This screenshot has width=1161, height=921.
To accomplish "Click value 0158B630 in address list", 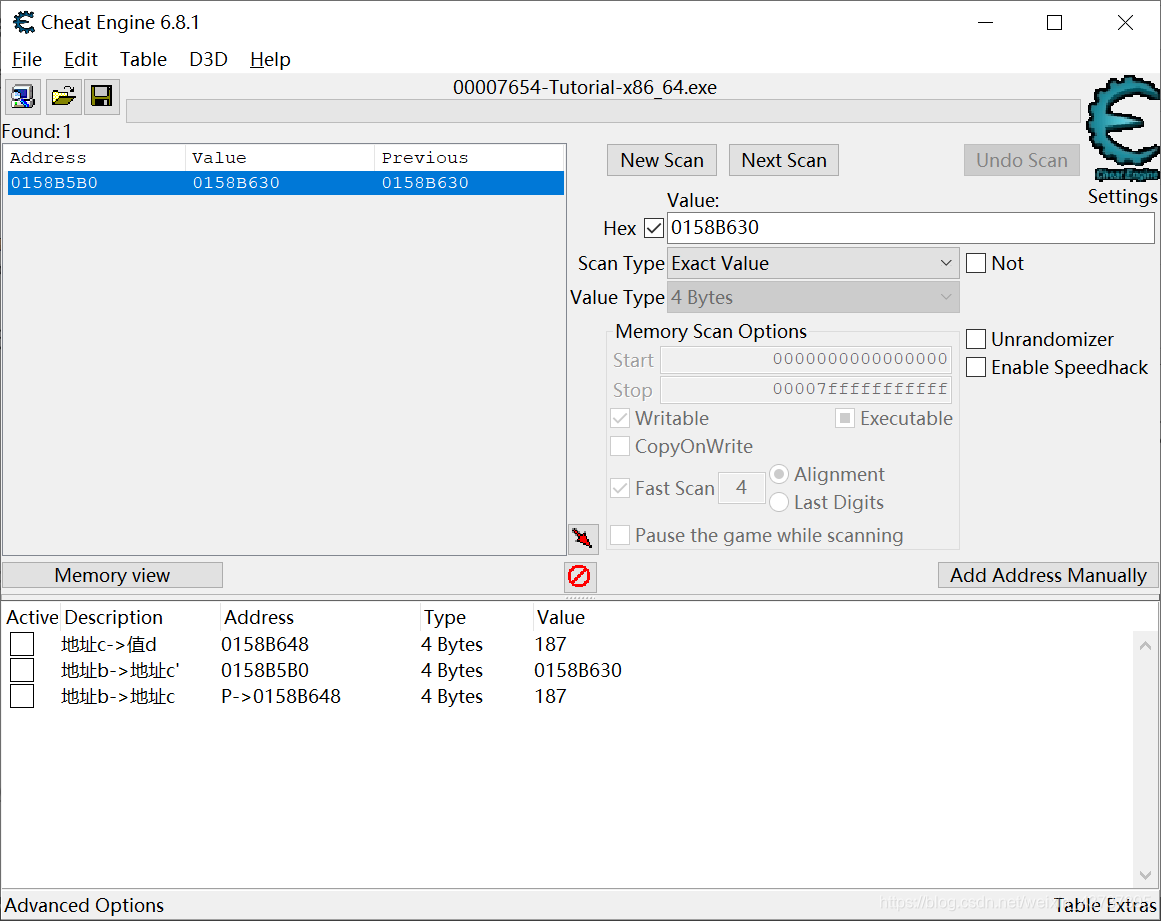I will 578,670.
